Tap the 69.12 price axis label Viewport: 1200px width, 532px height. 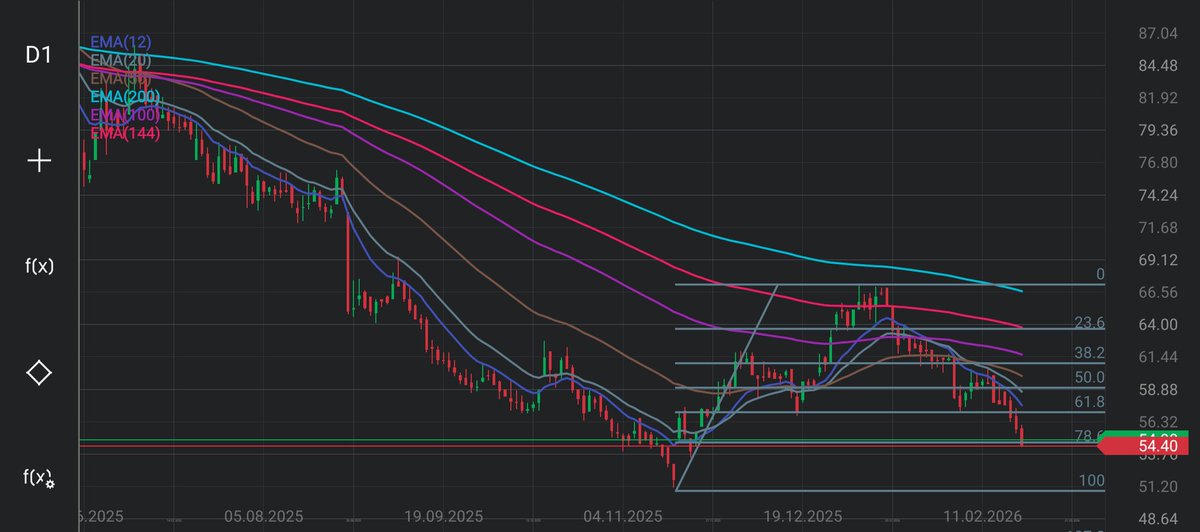pos(1158,260)
